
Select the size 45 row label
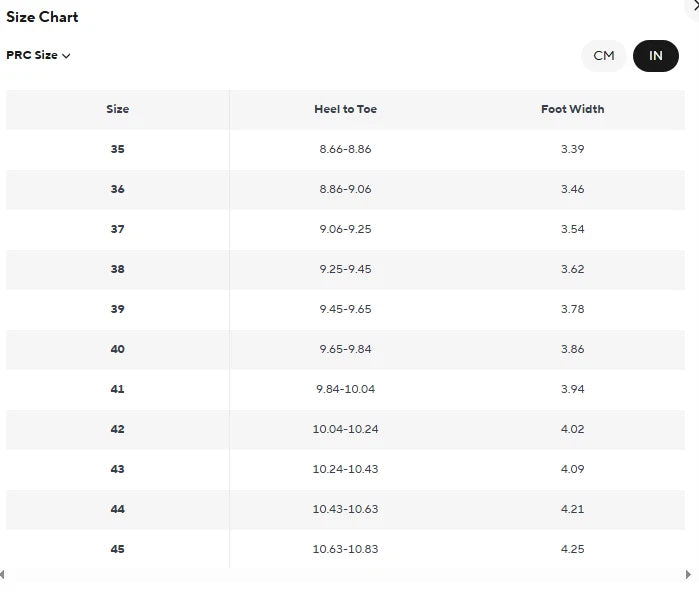coord(118,549)
